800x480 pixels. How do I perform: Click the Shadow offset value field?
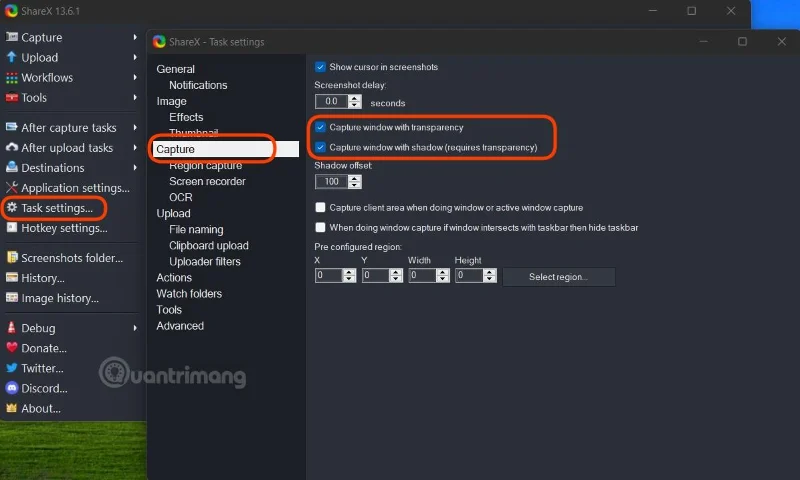332,182
